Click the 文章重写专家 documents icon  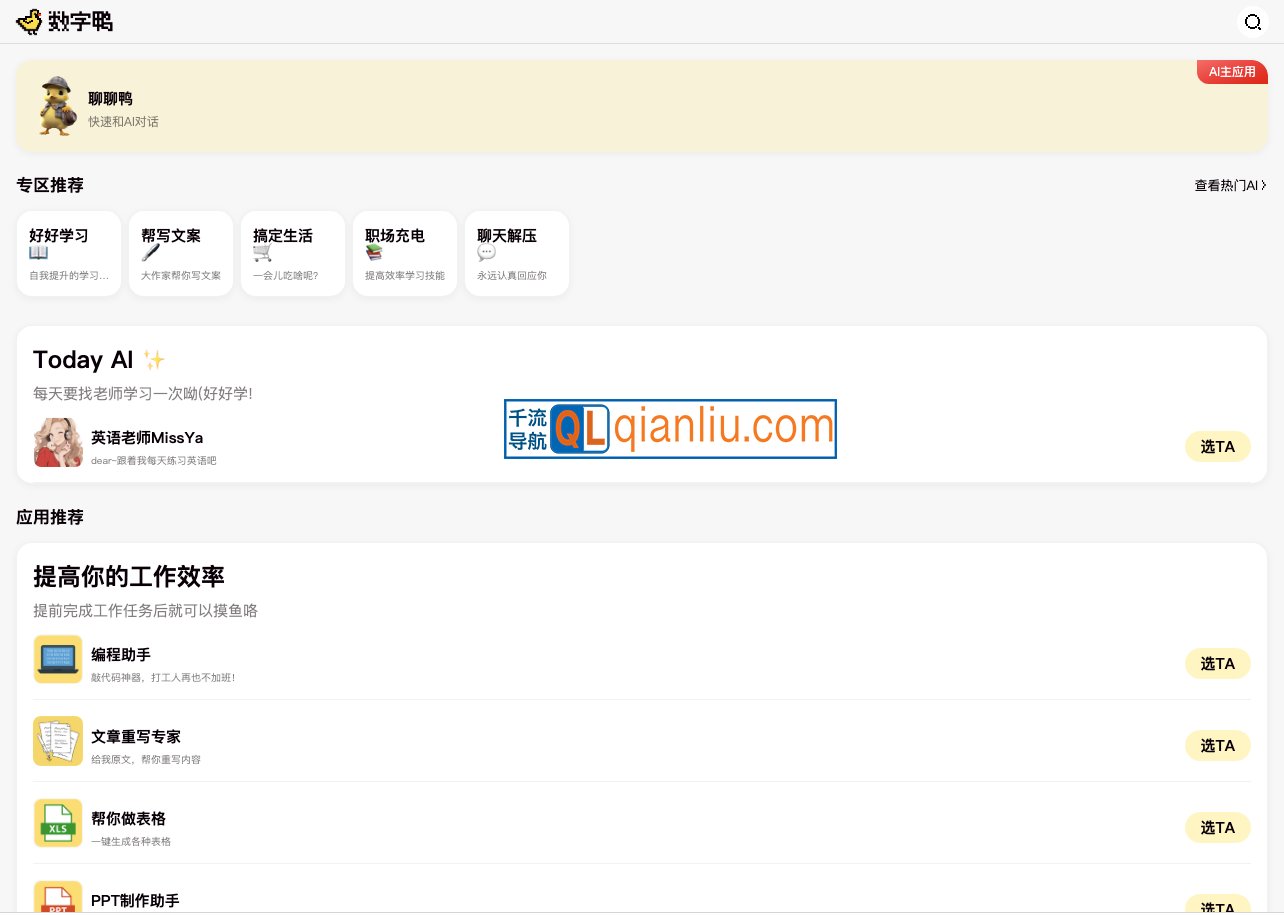click(58, 741)
